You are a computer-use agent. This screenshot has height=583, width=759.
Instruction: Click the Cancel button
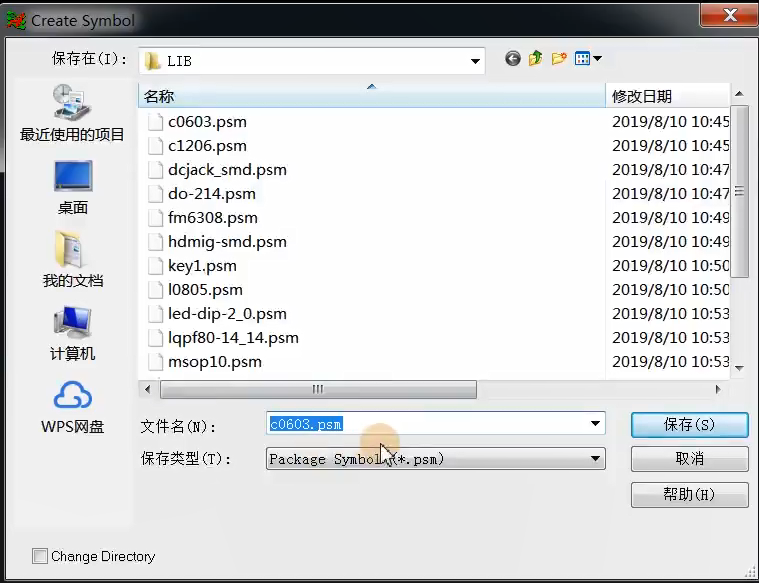click(689, 459)
